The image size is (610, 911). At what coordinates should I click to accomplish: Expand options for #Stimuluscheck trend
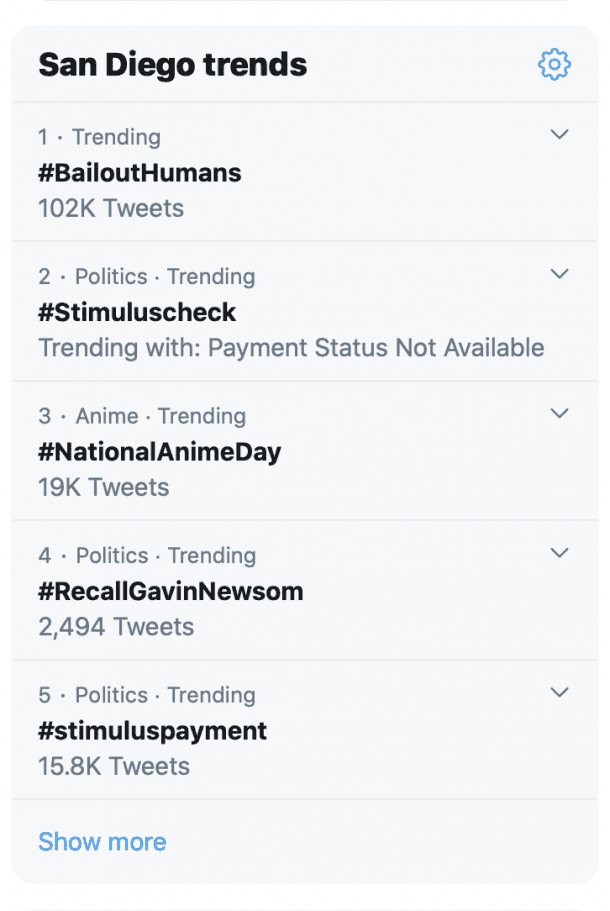pyautogui.click(x=560, y=273)
